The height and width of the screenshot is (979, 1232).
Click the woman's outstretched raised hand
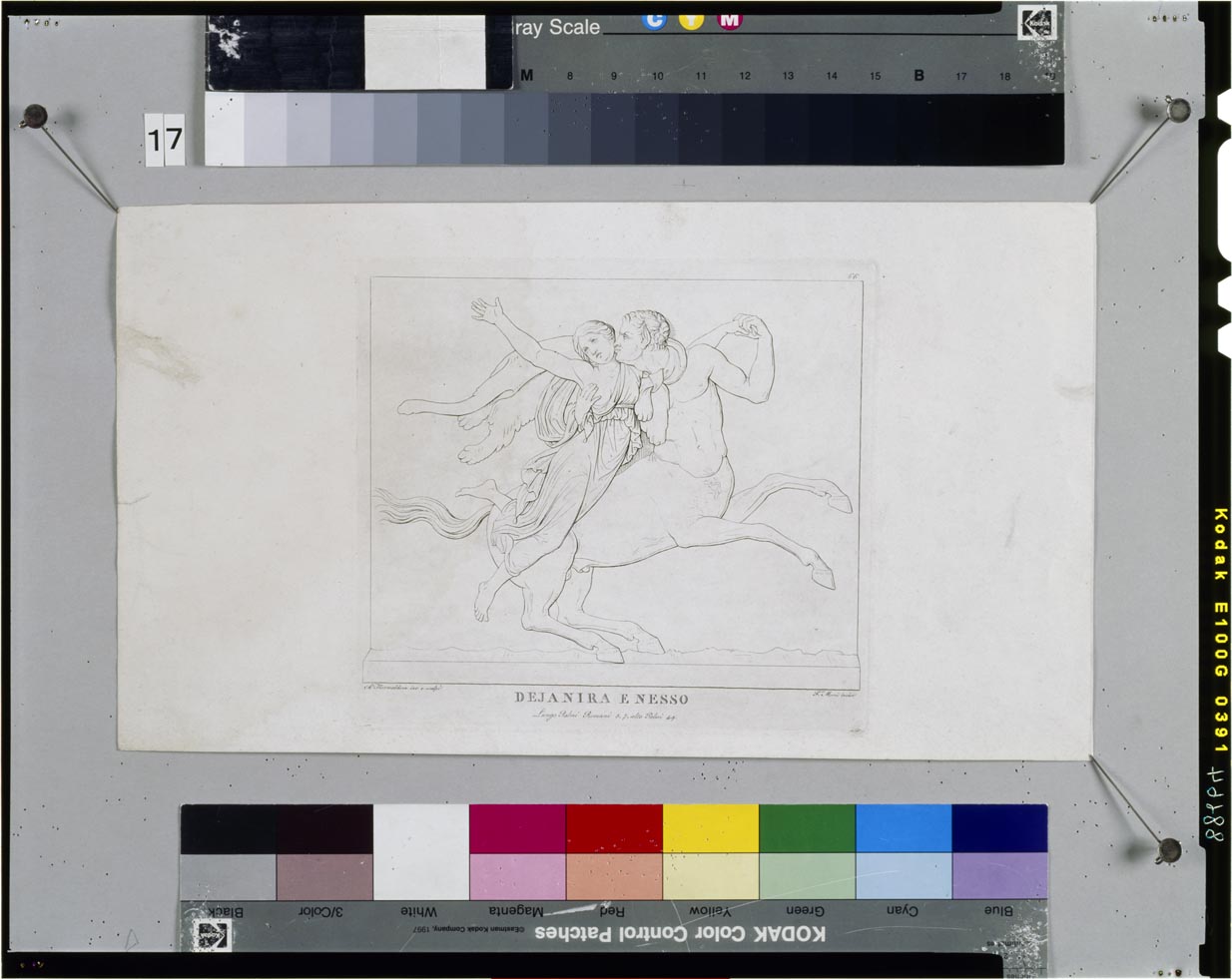(x=487, y=310)
